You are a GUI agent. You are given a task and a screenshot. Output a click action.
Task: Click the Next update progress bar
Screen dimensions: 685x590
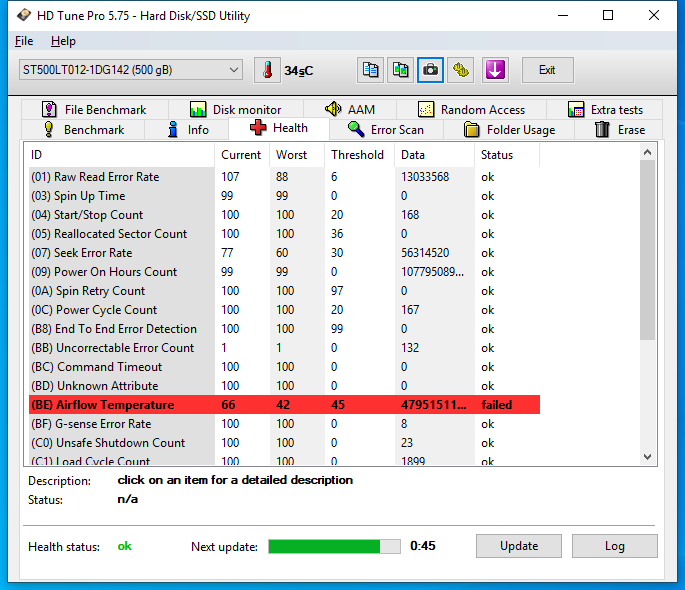tap(334, 546)
